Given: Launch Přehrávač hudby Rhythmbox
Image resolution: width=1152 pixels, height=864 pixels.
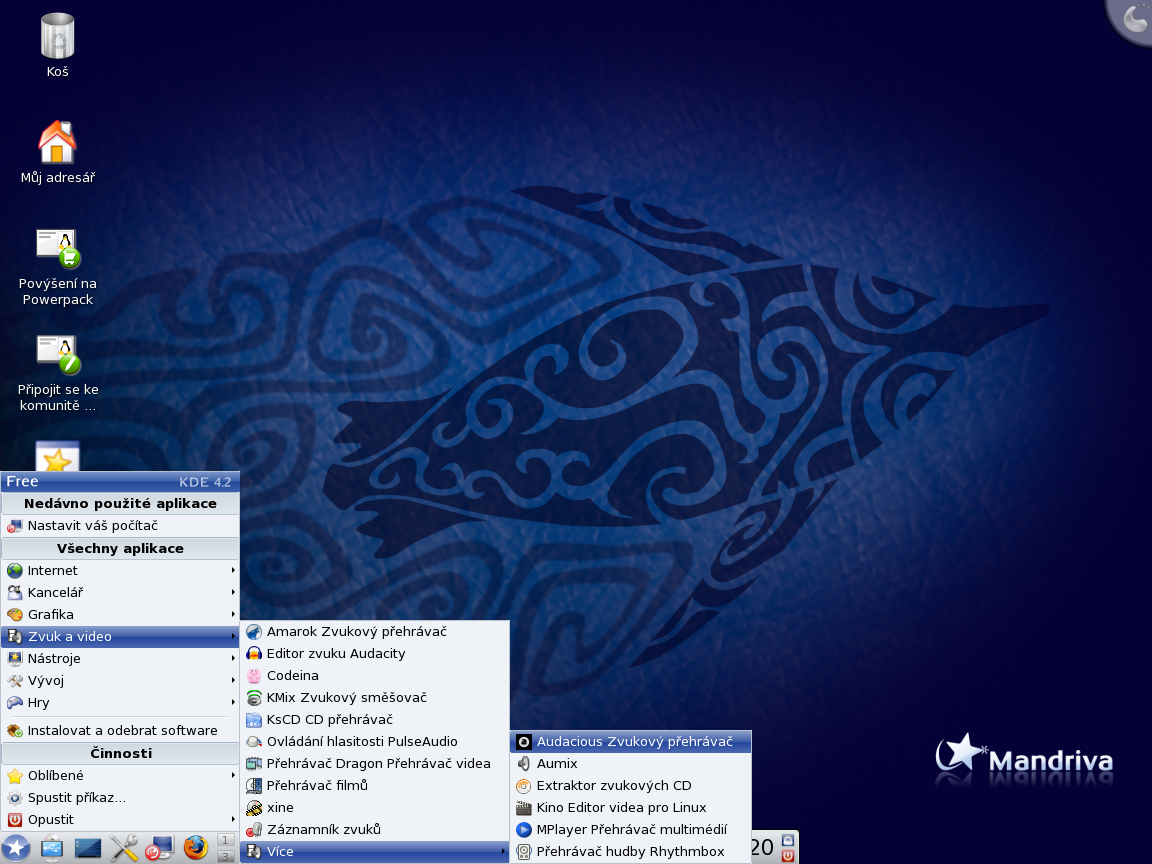Looking at the screenshot, I should 630,852.
